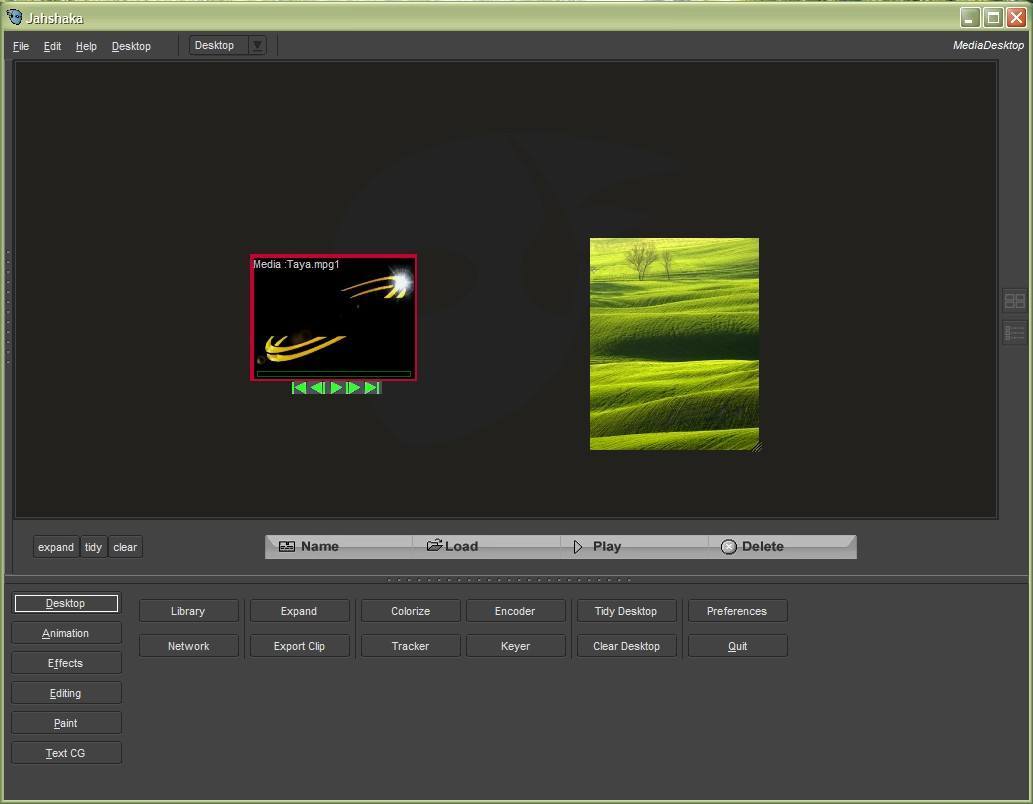Jump to first frame of Taya.mpg1
Viewport: 1033px width, 804px height.
click(x=299, y=388)
